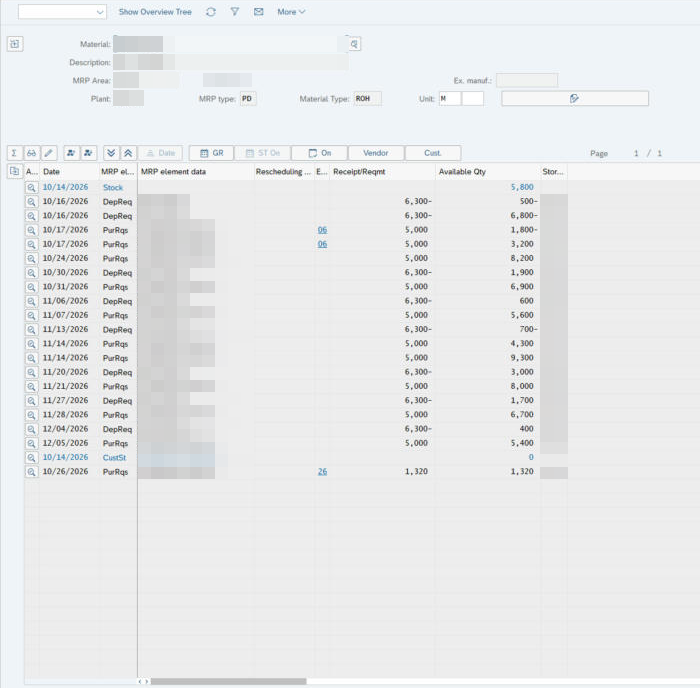Click exception link 06 in row with 3,200
This screenshot has height=688, width=700.
click(x=322, y=244)
